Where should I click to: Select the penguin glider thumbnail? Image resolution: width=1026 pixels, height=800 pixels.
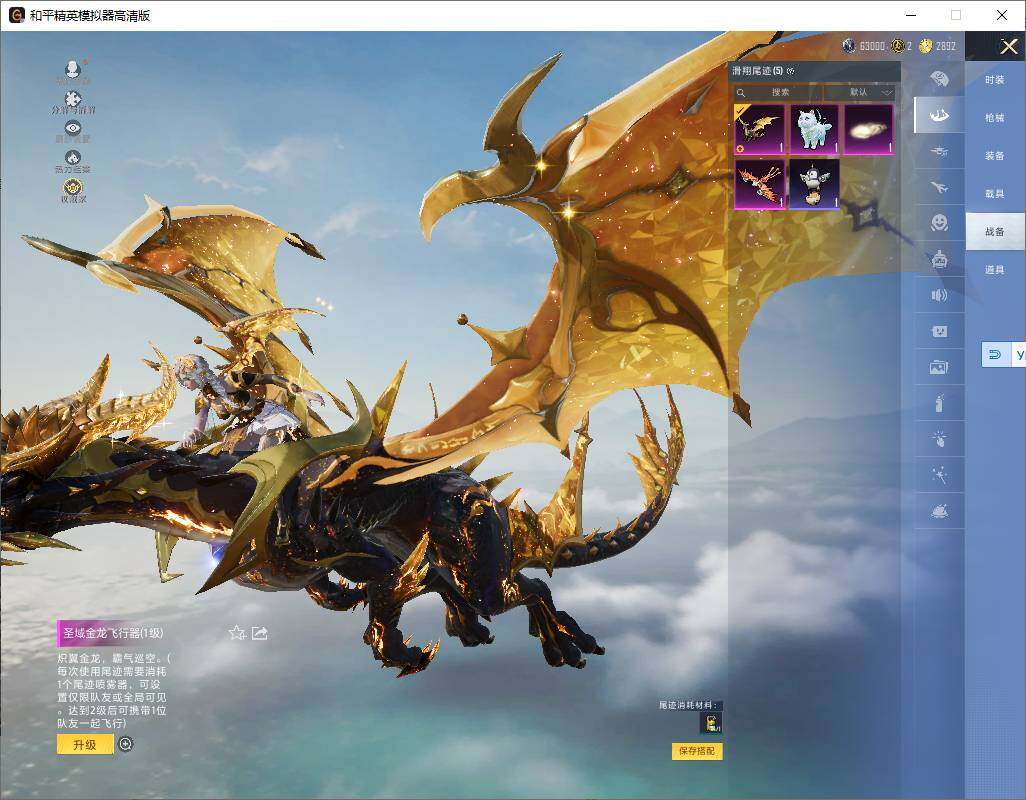(x=814, y=184)
